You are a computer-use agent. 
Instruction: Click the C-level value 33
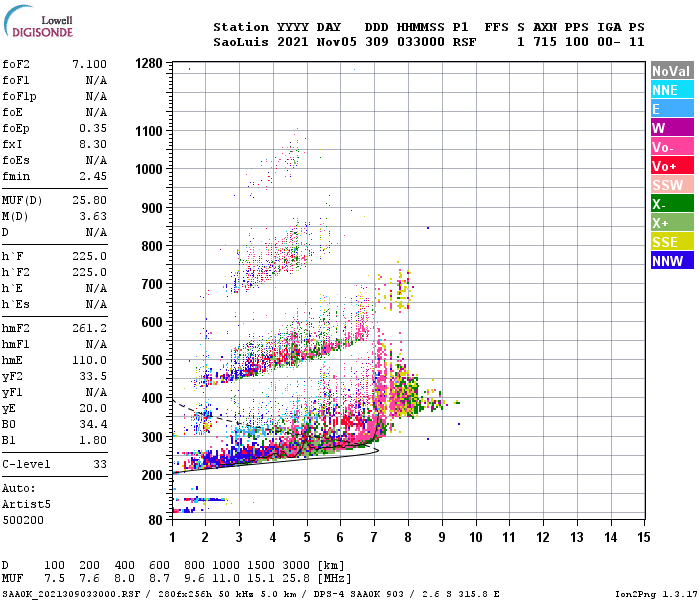pyautogui.click(x=100, y=464)
